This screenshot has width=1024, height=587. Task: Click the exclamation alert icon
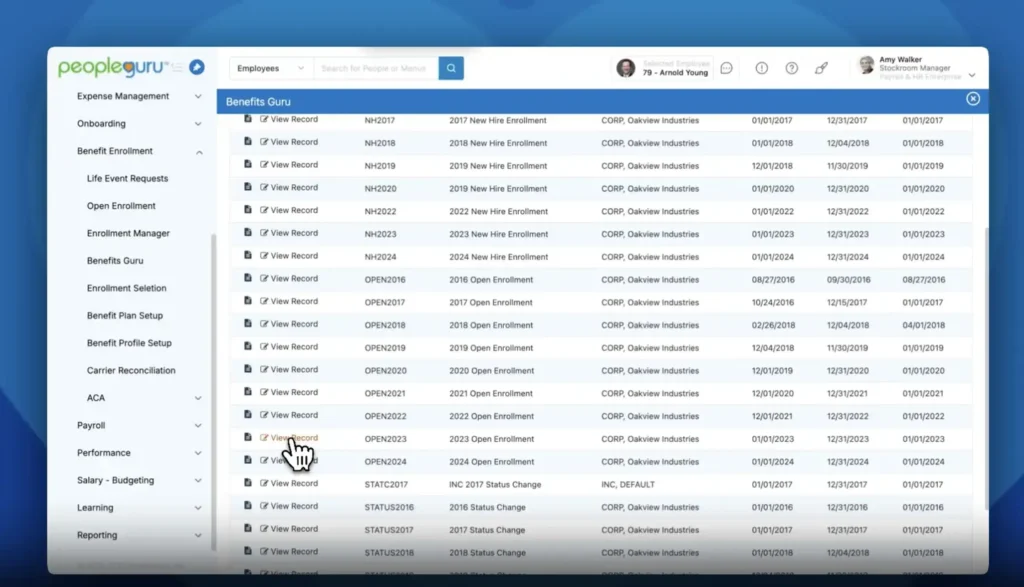(x=761, y=68)
